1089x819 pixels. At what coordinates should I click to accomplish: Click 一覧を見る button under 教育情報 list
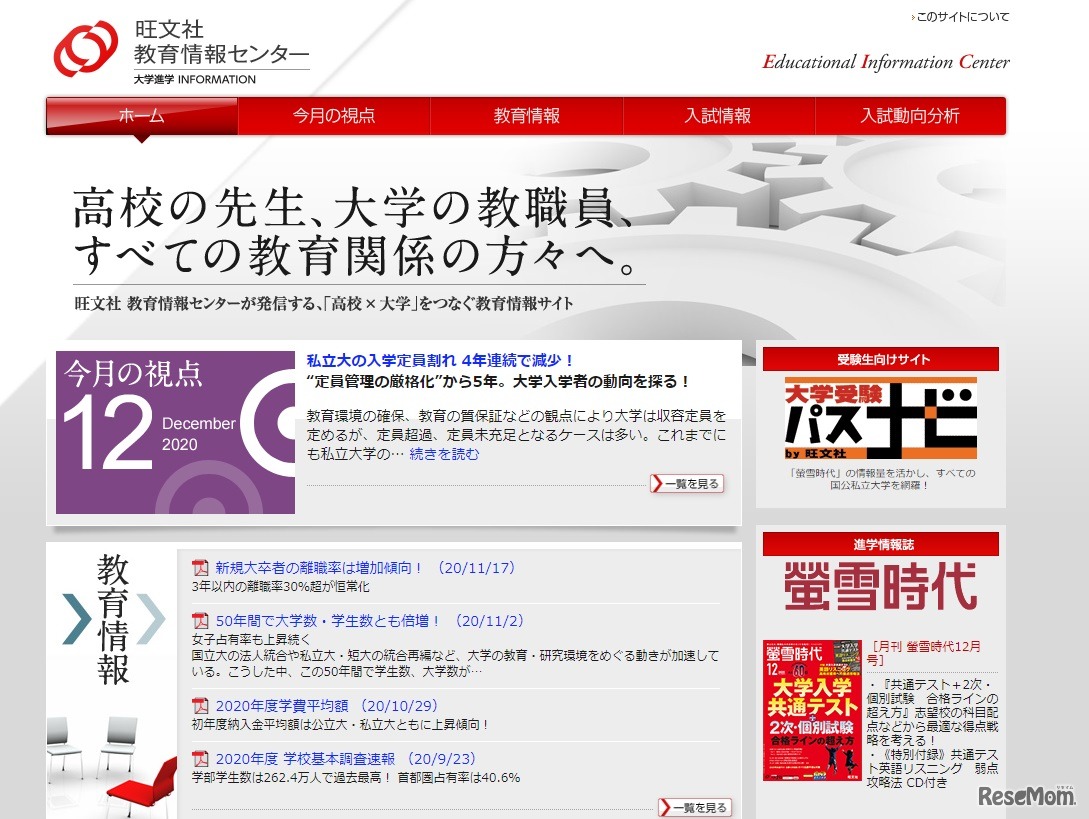(695, 807)
